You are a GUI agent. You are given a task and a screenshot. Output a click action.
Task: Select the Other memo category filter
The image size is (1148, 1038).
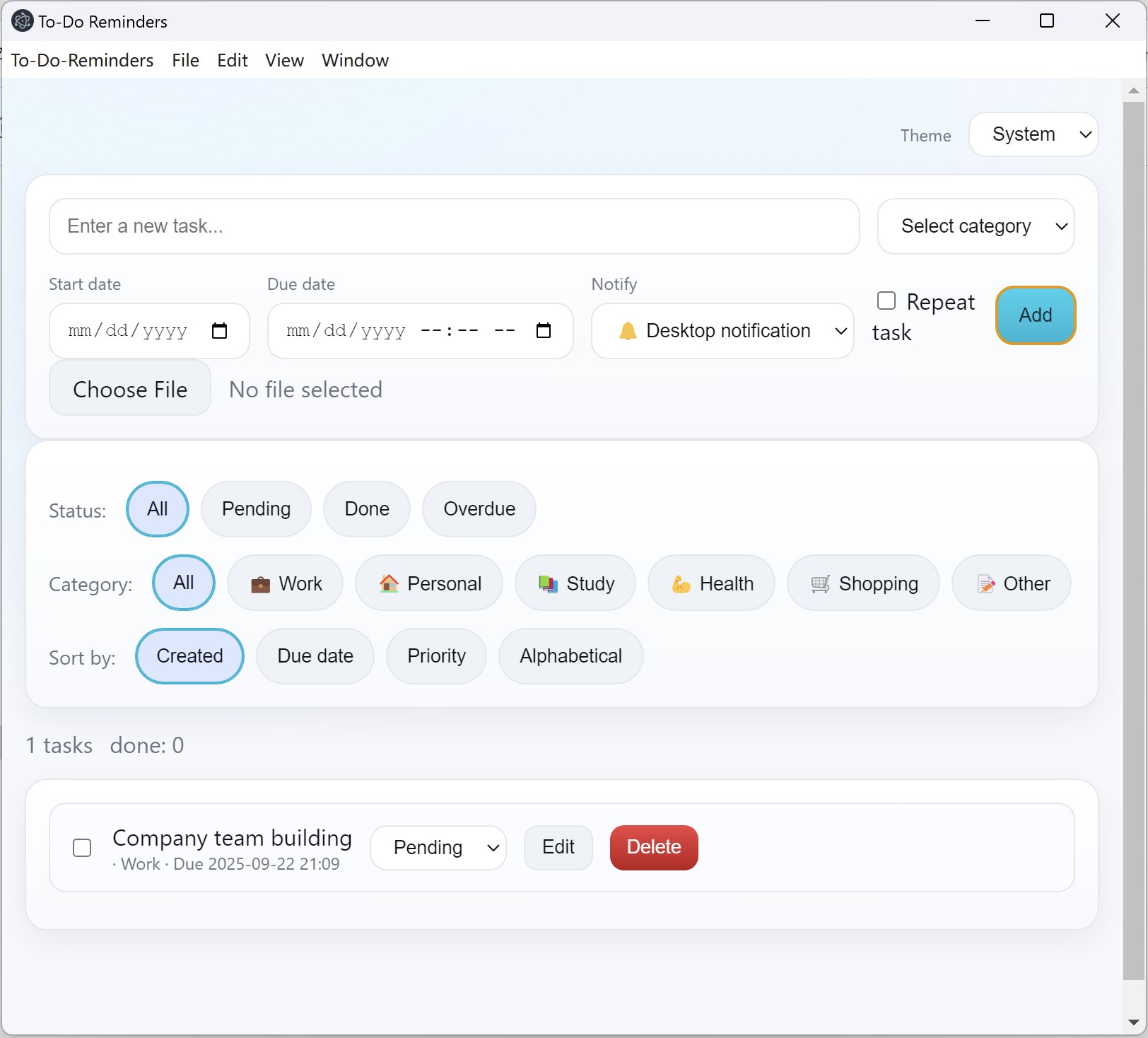1011,583
